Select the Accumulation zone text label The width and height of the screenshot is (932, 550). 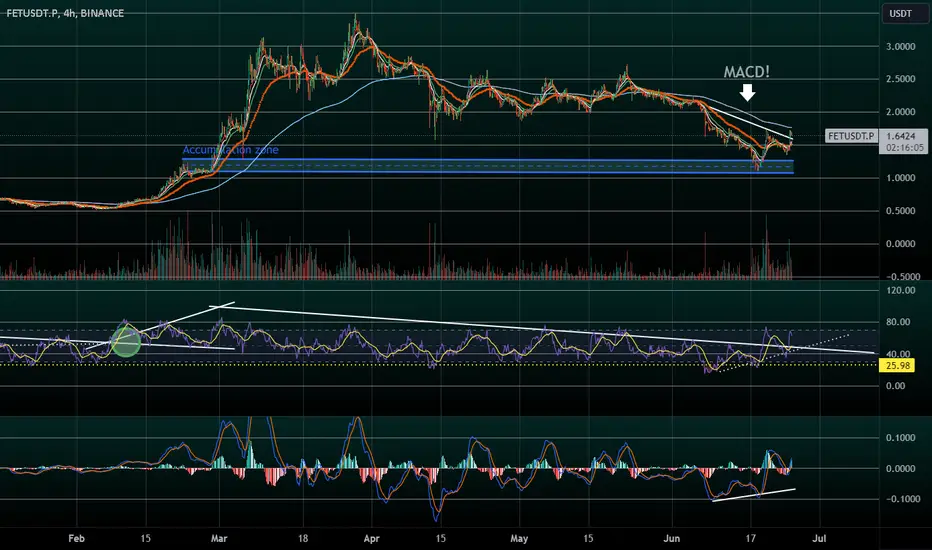(231, 150)
